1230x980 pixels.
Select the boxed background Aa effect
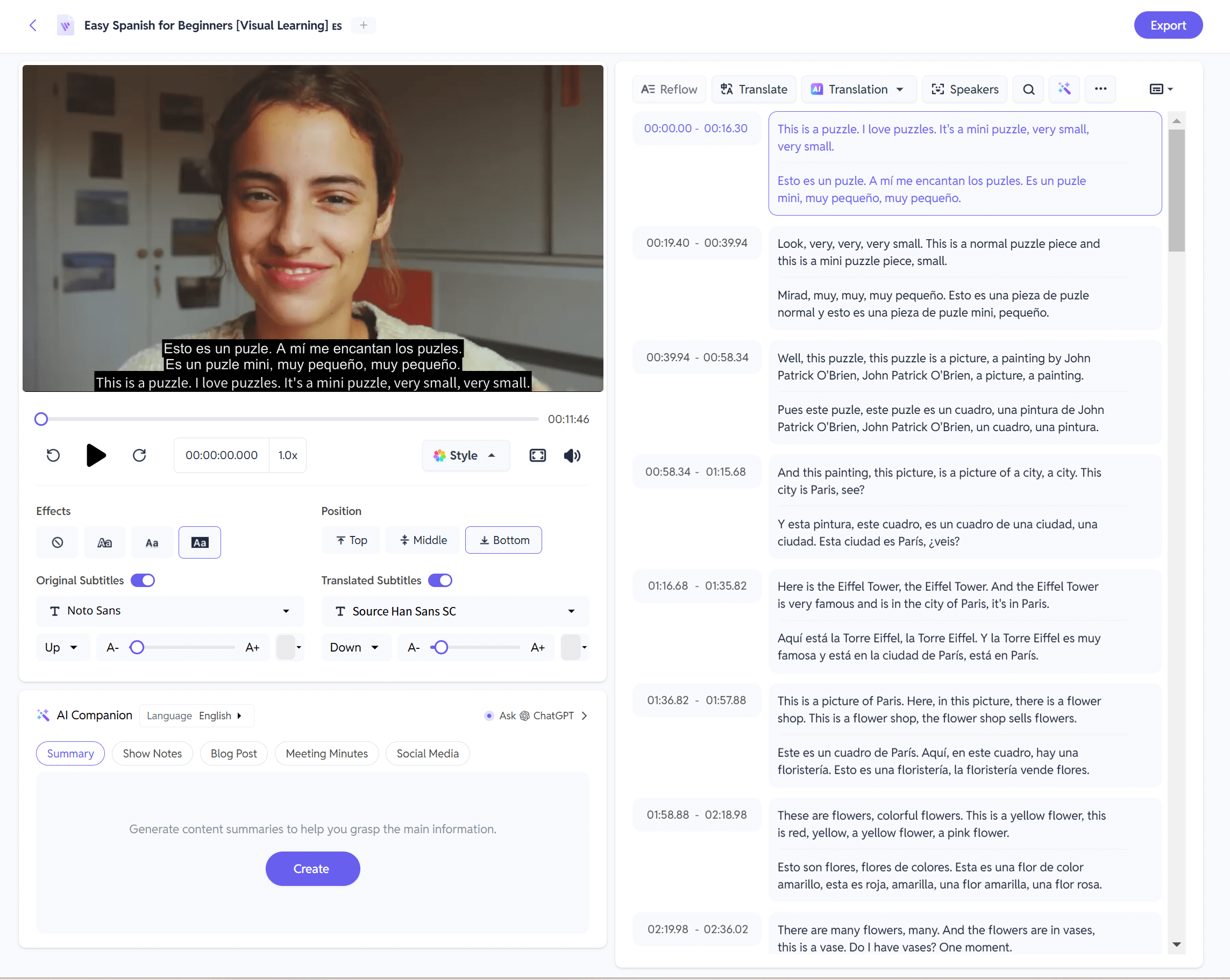pos(200,542)
